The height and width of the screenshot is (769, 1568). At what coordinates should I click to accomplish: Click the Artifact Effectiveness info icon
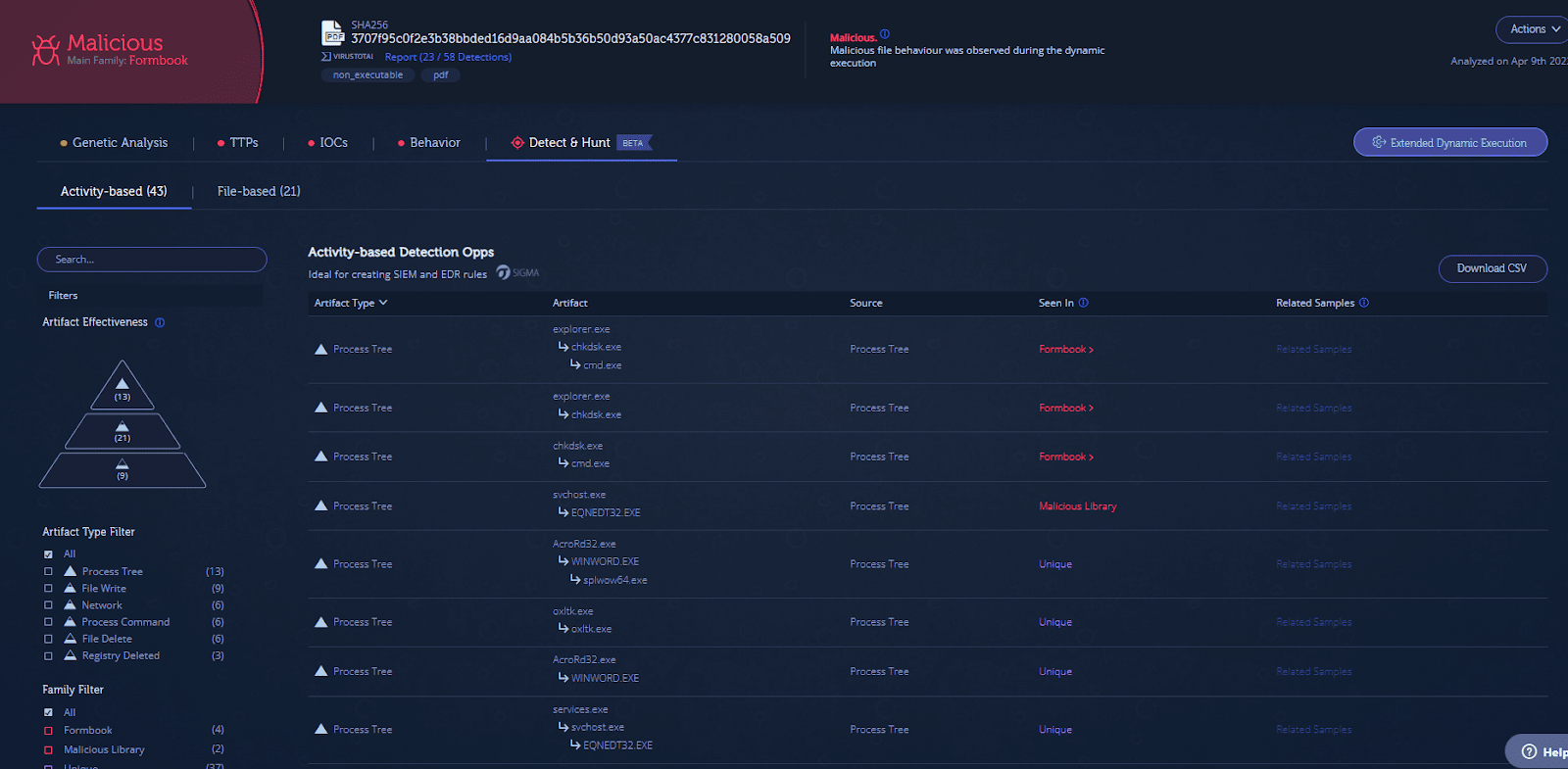point(160,322)
